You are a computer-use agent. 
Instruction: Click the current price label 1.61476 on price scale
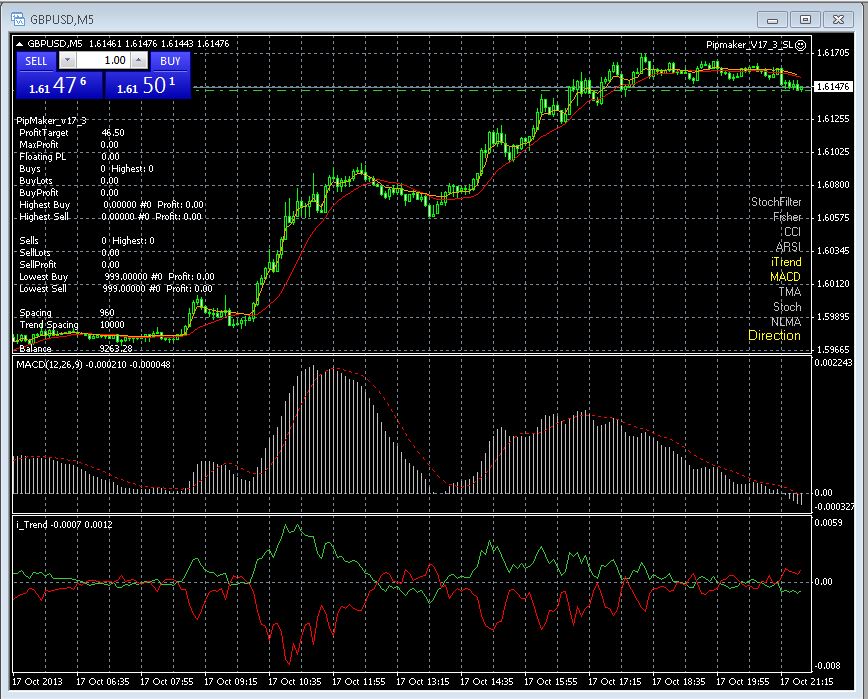tap(833, 86)
